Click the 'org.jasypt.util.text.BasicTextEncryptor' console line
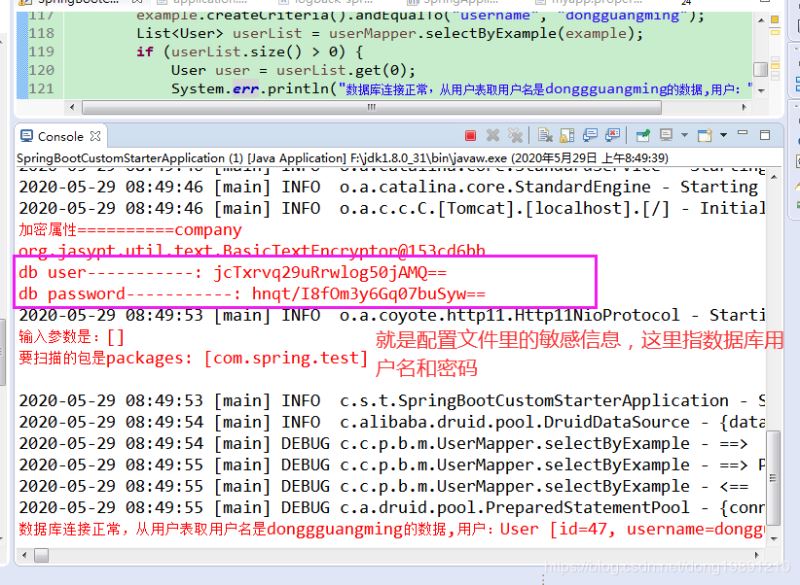 click(x=252, y=250)
